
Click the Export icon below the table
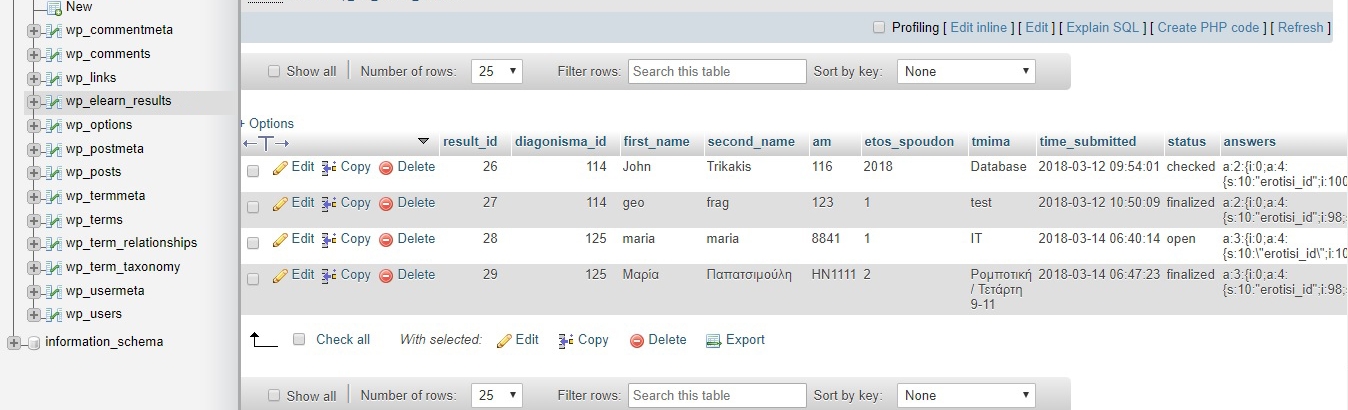[x=713, y=341]
